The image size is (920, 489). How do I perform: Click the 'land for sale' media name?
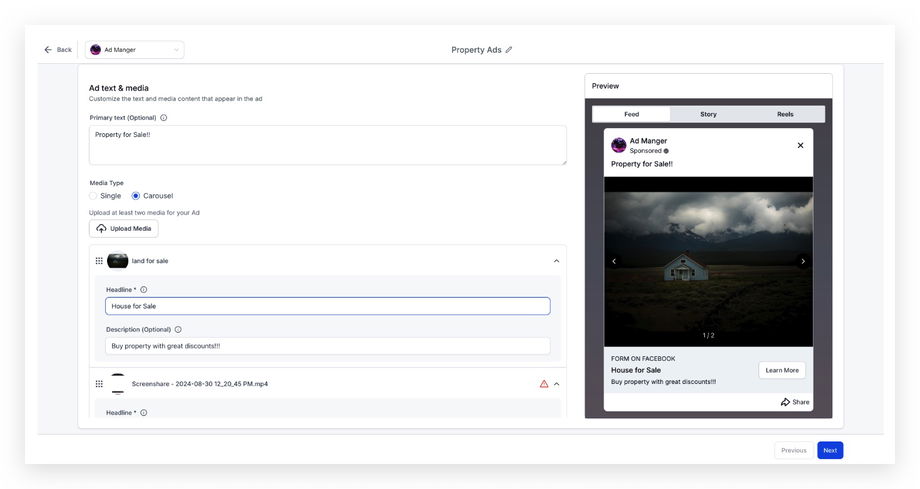[150, 261]
